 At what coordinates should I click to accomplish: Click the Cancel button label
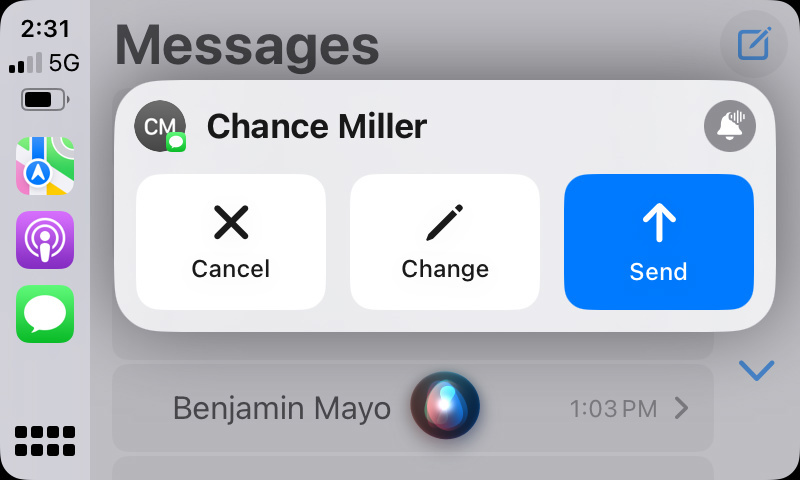click(231, 269)
